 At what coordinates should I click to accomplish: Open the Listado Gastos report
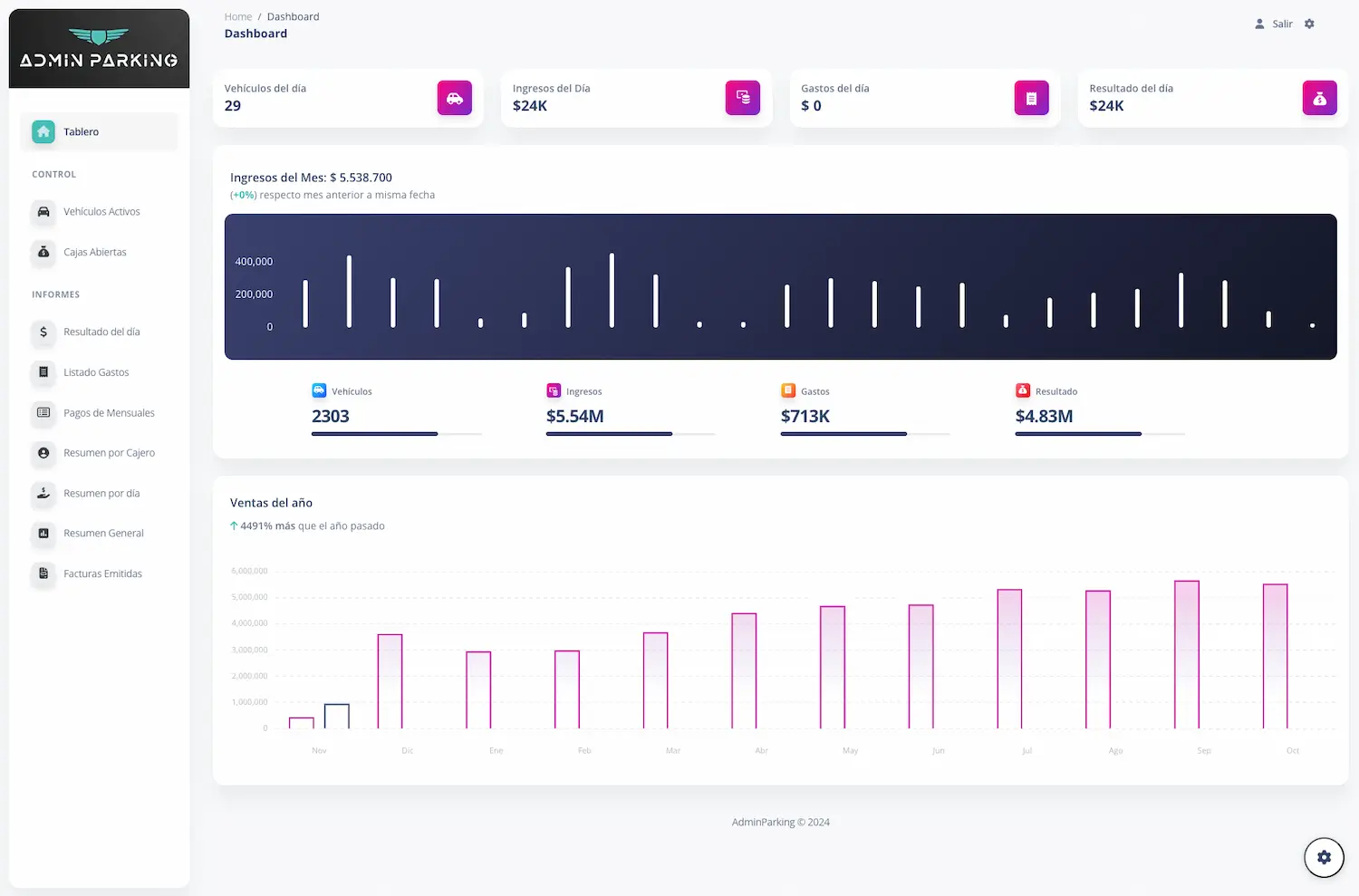point(96,372)
